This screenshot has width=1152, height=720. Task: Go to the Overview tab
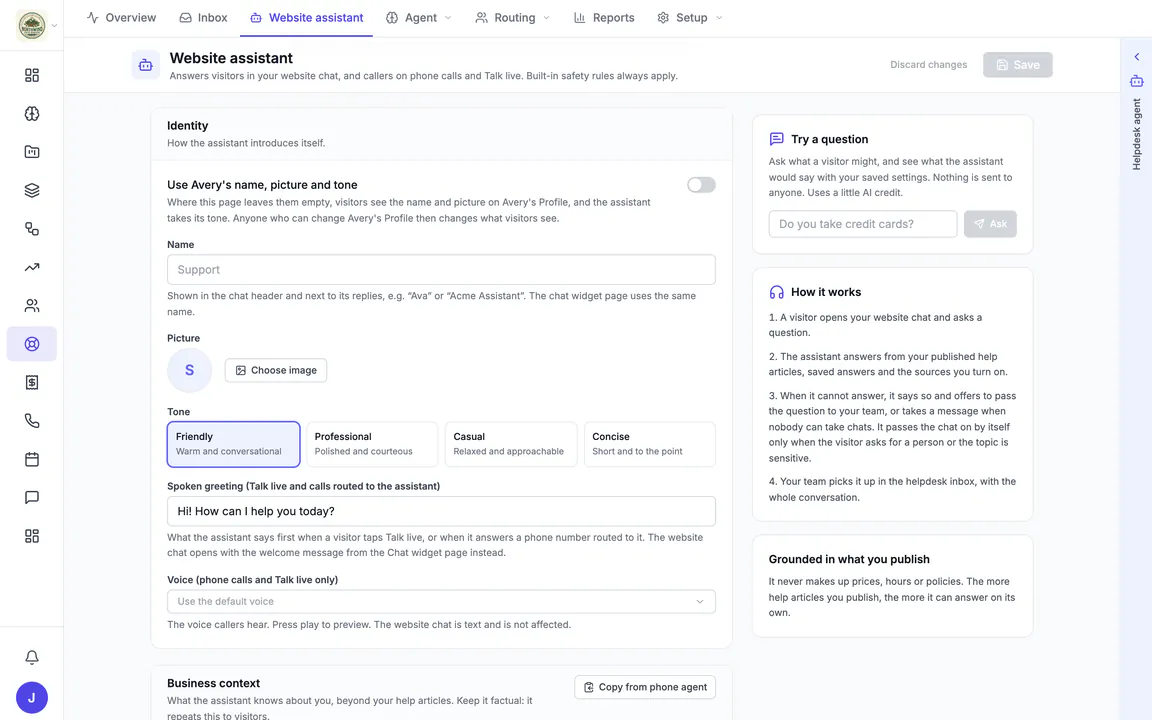tap(121, 18)
